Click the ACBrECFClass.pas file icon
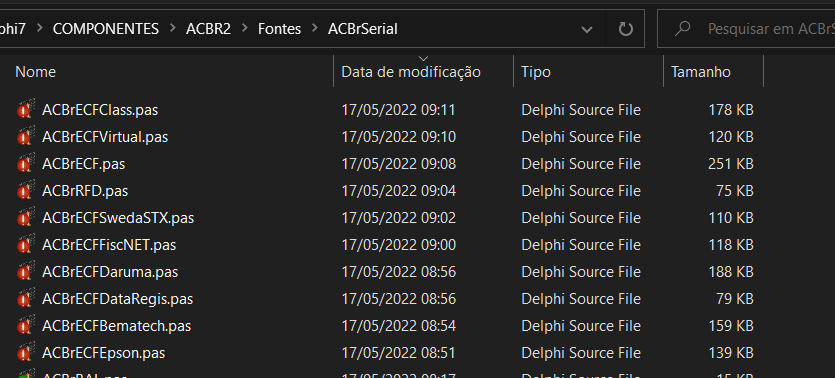This screenshot has width=835, height=378. 26,110
